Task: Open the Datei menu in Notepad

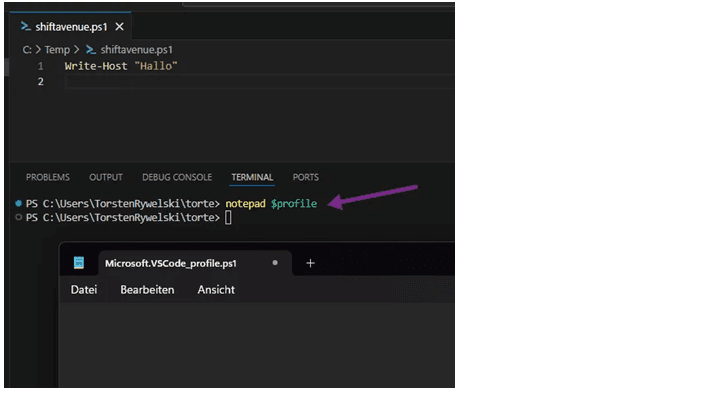Action: [84, 290]
